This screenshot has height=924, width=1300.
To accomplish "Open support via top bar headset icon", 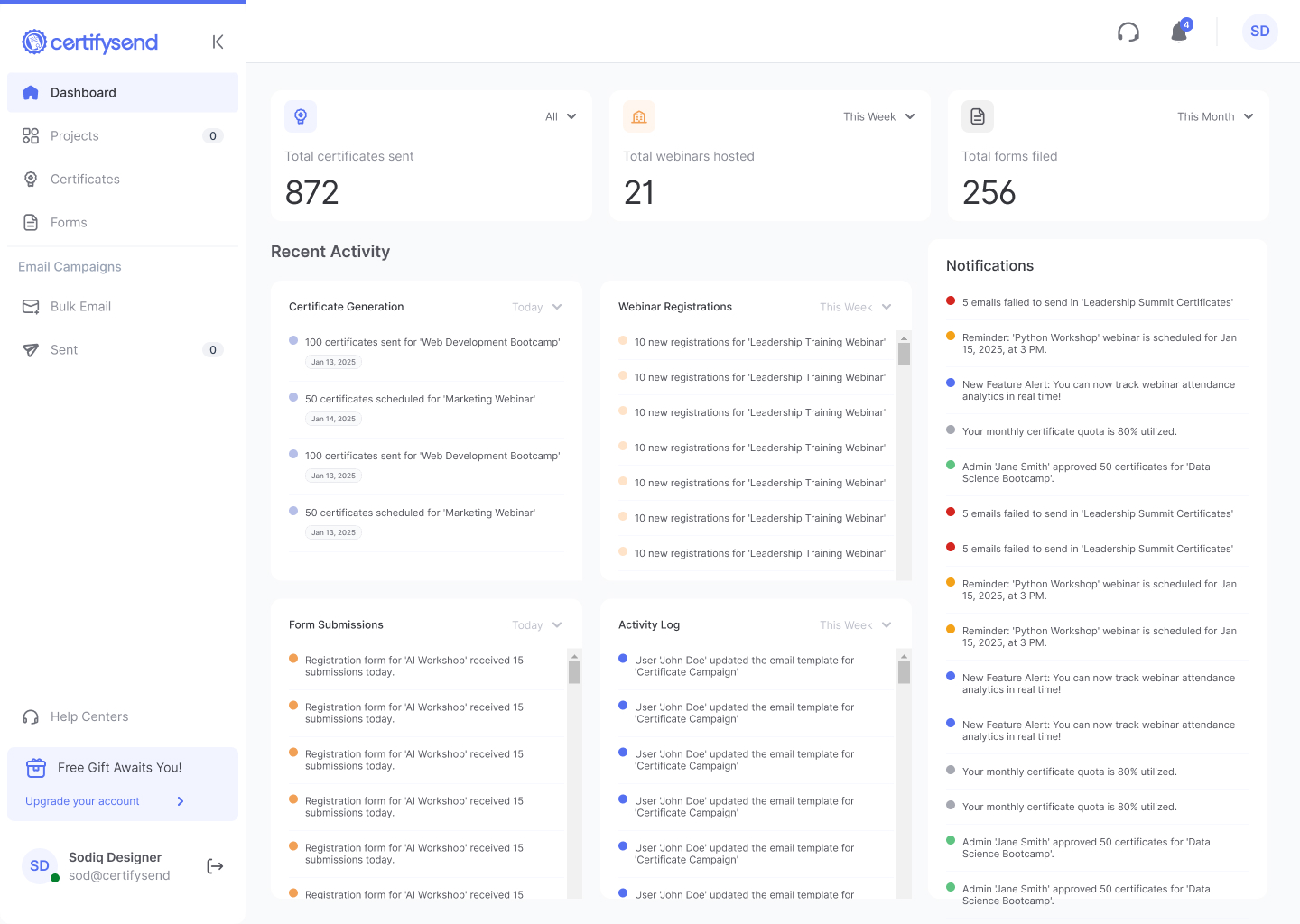I will coord(1128,32).
